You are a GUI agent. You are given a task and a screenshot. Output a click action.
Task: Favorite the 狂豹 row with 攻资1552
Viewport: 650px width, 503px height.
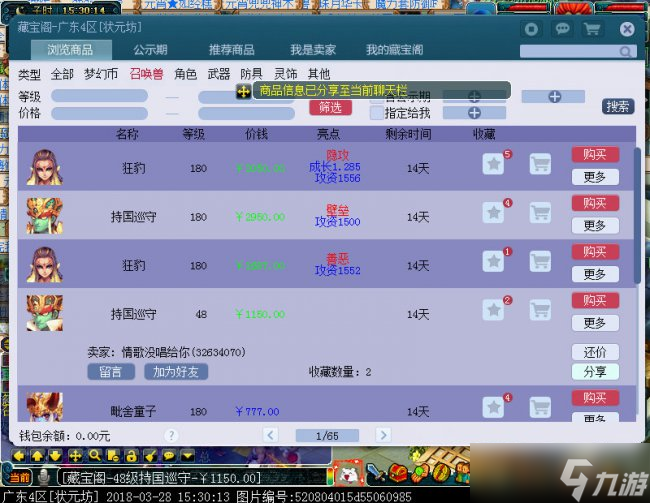(x=493, y=261)
